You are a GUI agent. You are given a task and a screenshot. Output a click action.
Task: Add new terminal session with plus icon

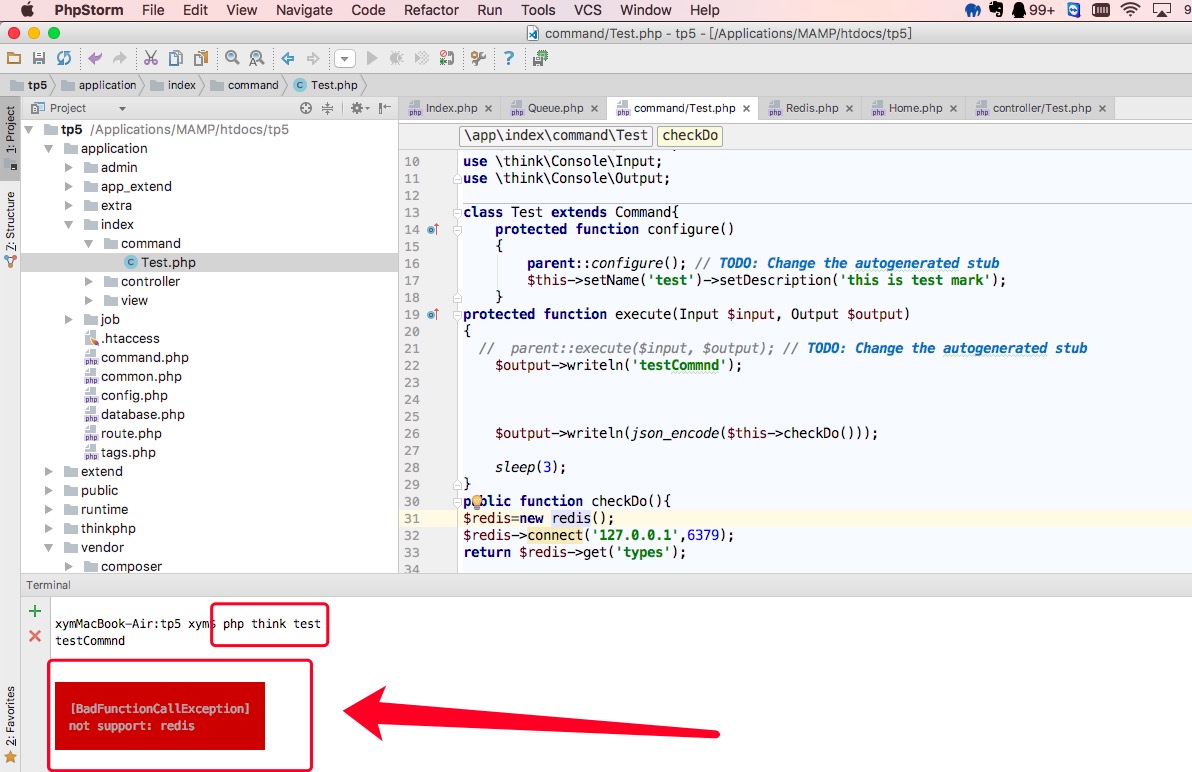point(35,611)
